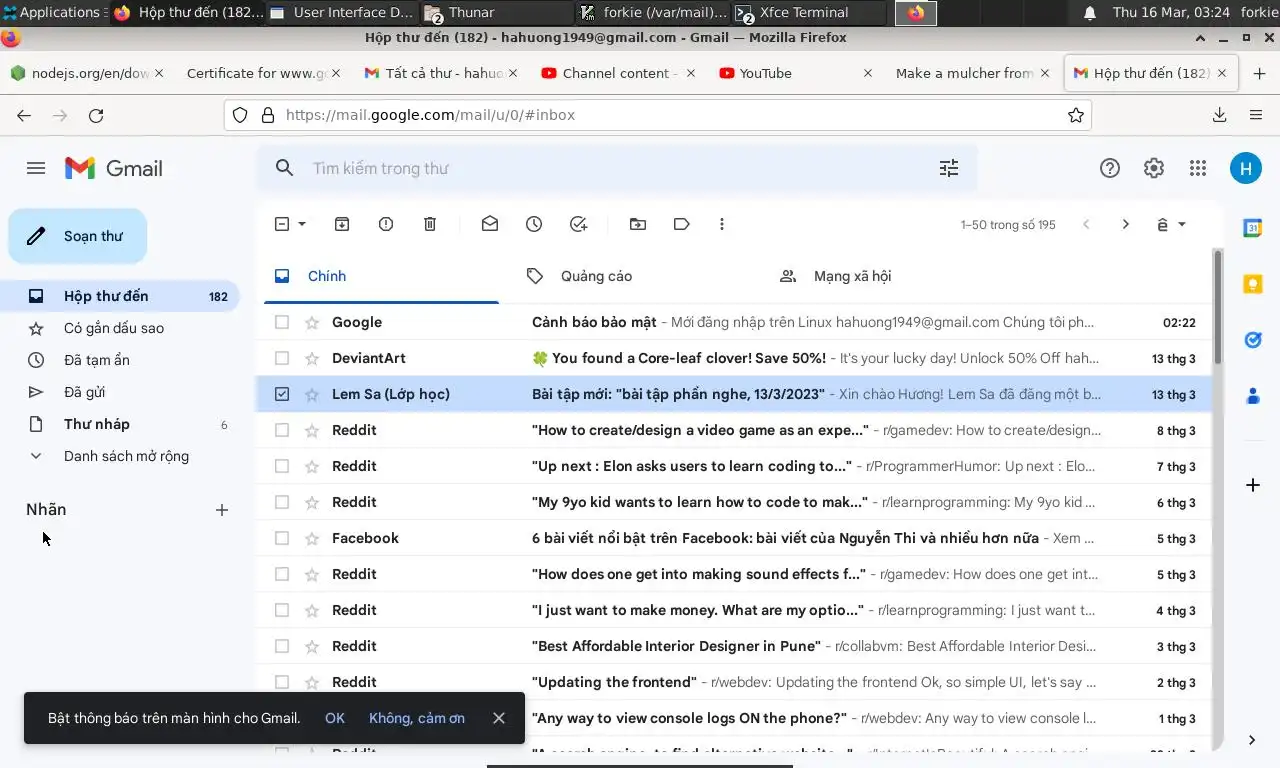
Task: Switch to the YouTube browser tab
Action: [795, 73]
